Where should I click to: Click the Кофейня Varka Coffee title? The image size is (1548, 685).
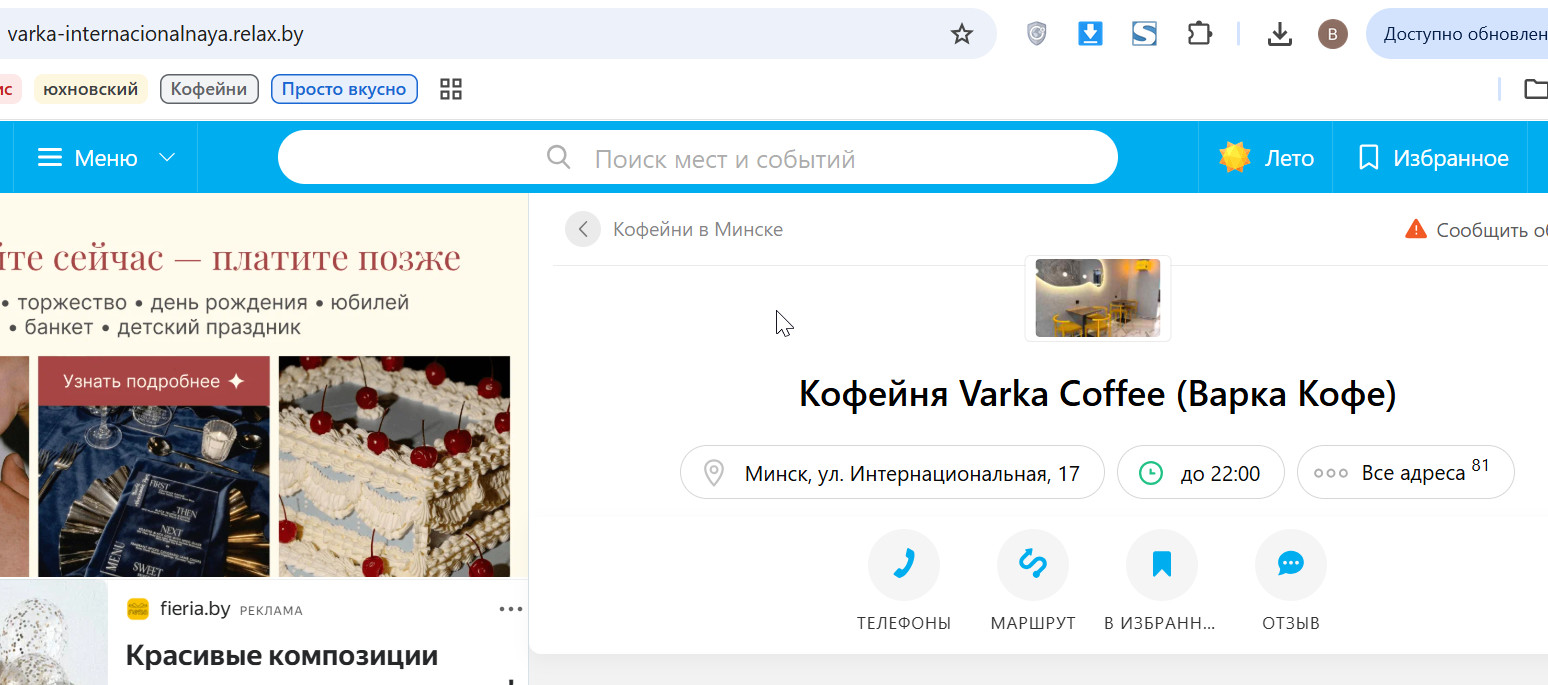1097,394
